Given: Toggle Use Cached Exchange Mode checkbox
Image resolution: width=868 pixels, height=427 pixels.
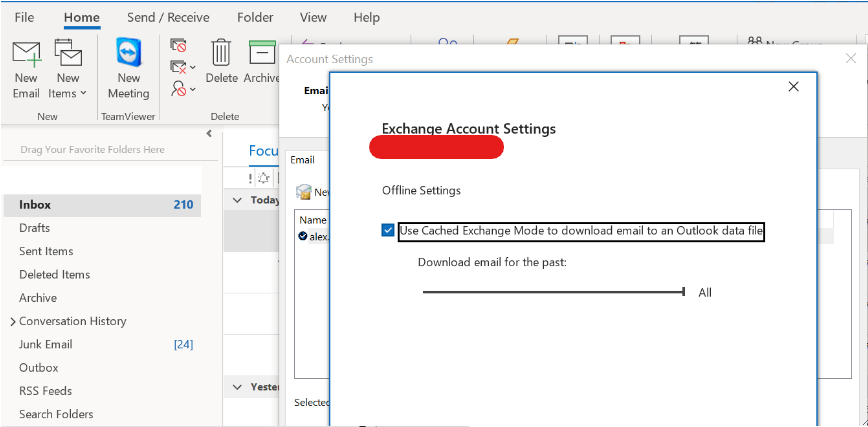Looking at the screenshot, I should tap(388, 230).
